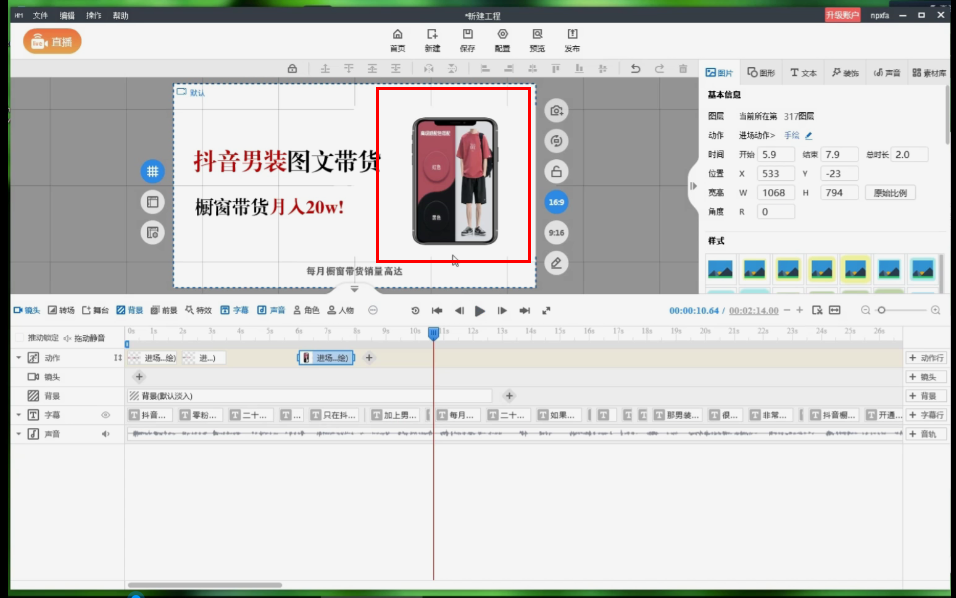Select the 保存 (Save) icon
956x598 pixels.
pyautogui.click(x=467, y=40)
